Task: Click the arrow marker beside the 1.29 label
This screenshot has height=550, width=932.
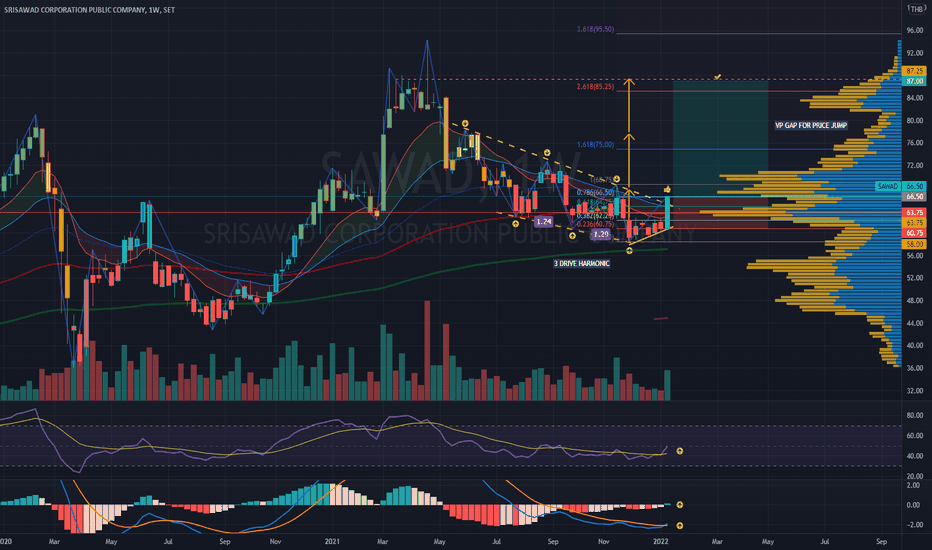Action: pyautogui.click(x=572, y=235)
